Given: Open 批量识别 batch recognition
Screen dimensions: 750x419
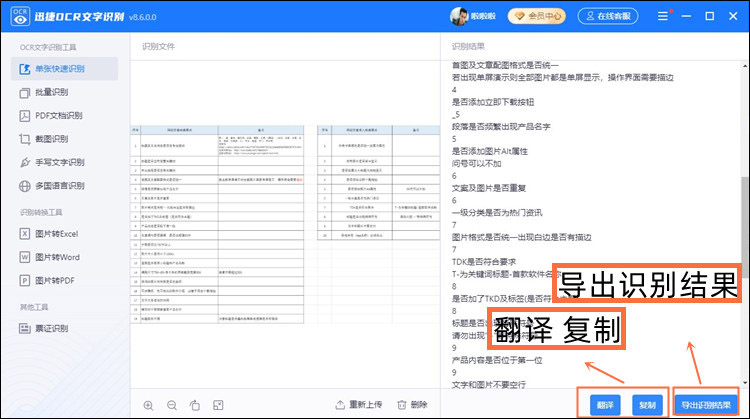Looking at the screenshot, I should point(53,92).
